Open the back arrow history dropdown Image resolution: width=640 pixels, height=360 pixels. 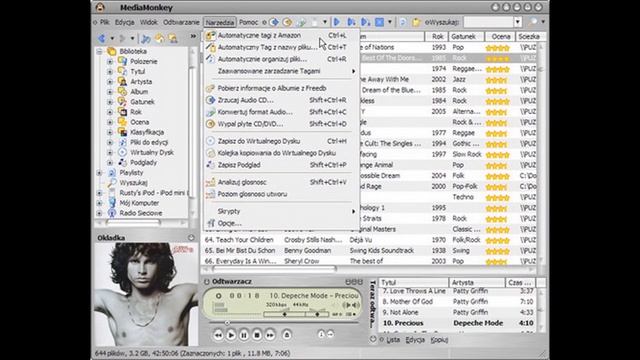[112, 39]
